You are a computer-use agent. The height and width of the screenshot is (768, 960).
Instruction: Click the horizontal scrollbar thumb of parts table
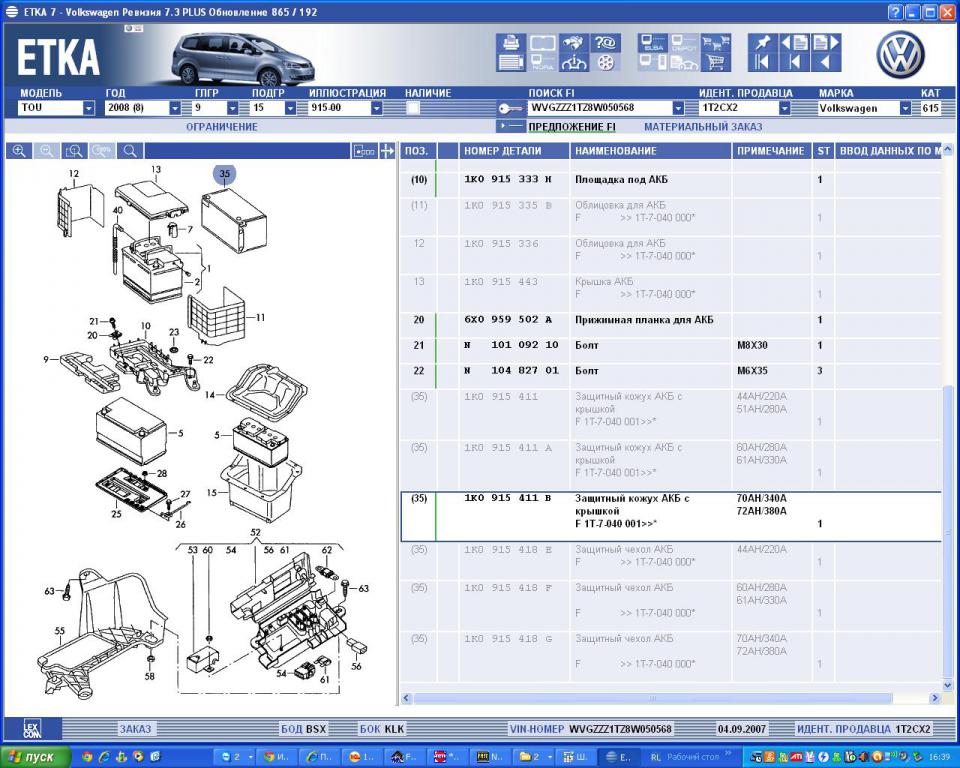click(653, 698)
